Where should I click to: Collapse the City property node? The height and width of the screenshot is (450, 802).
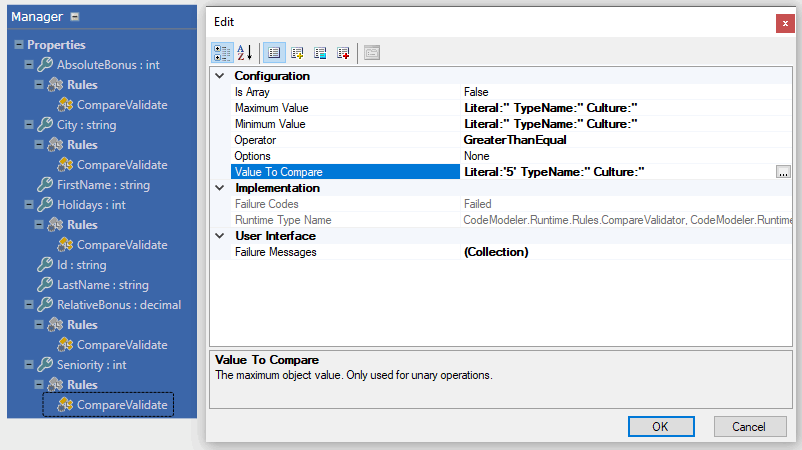coord(29,124)
